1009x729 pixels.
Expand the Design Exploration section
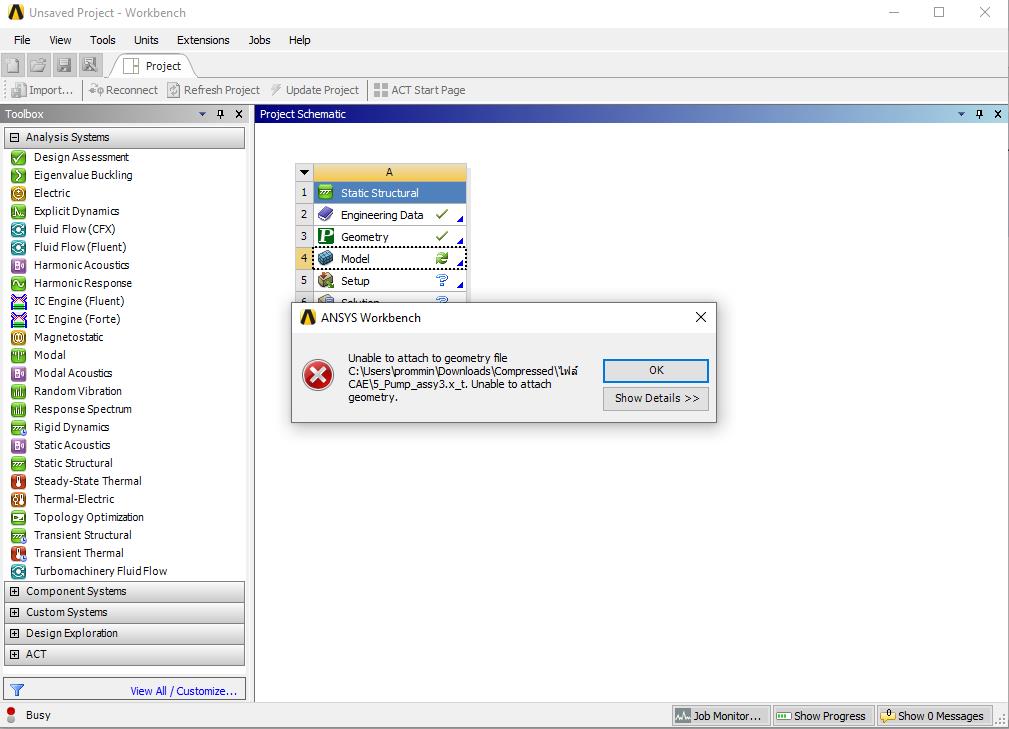point(14,633)
